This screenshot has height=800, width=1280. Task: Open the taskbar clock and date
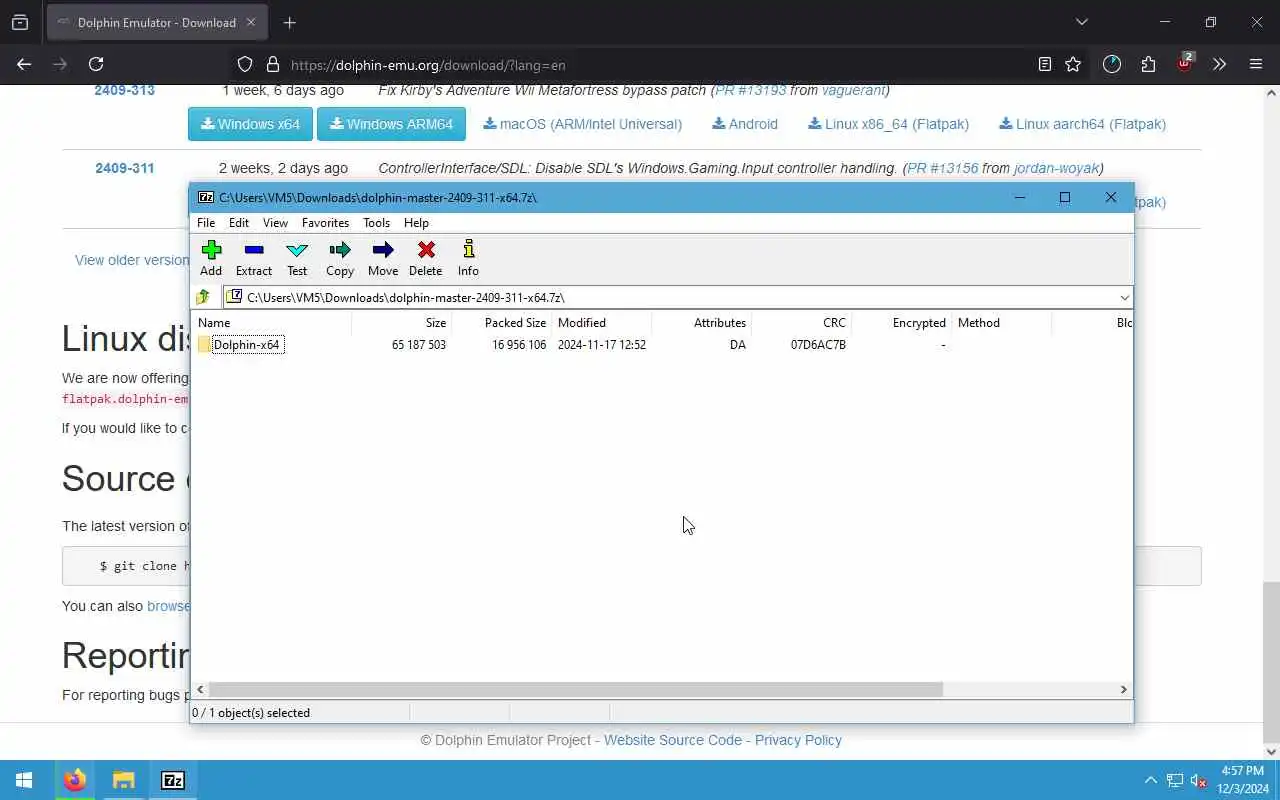point(1243,780)
